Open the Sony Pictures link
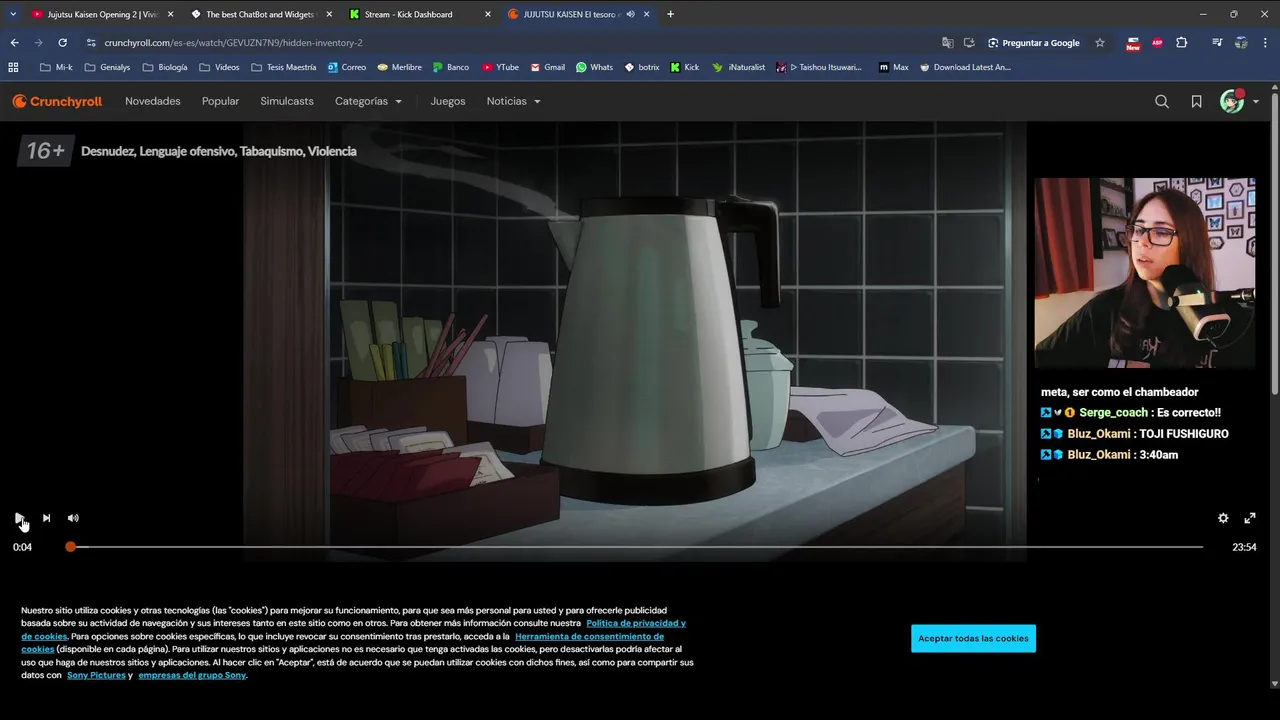1280x720 pixels. [96, 675]
